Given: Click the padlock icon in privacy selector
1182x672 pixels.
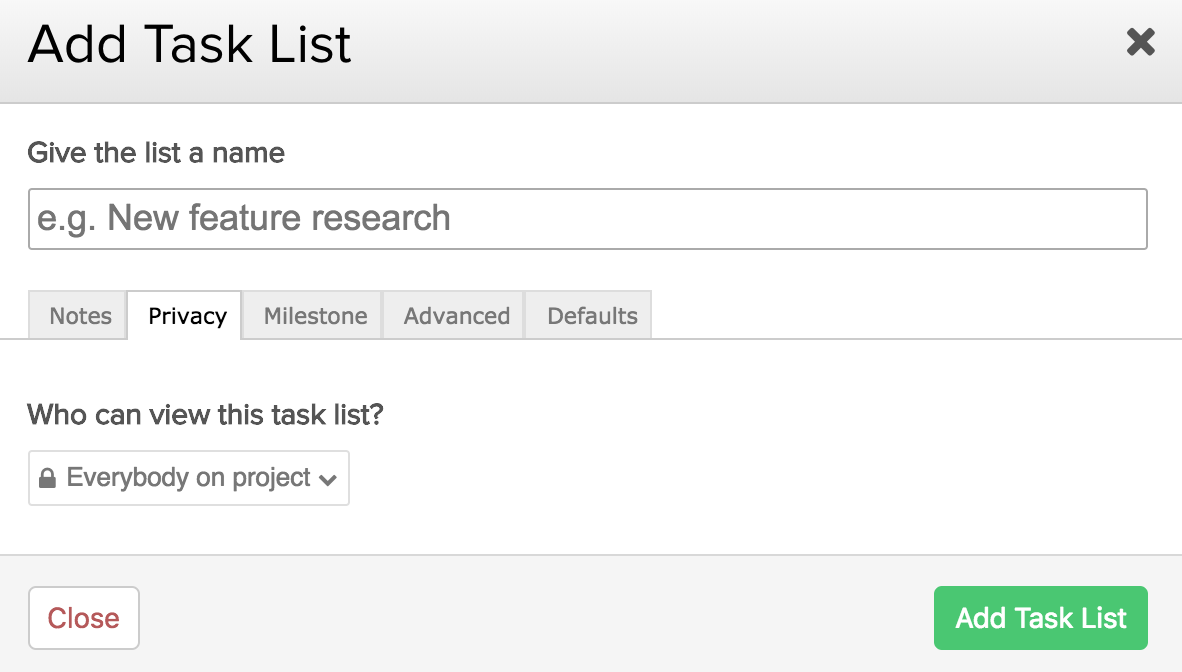Looking at the screenshot, I should point(47,479).
